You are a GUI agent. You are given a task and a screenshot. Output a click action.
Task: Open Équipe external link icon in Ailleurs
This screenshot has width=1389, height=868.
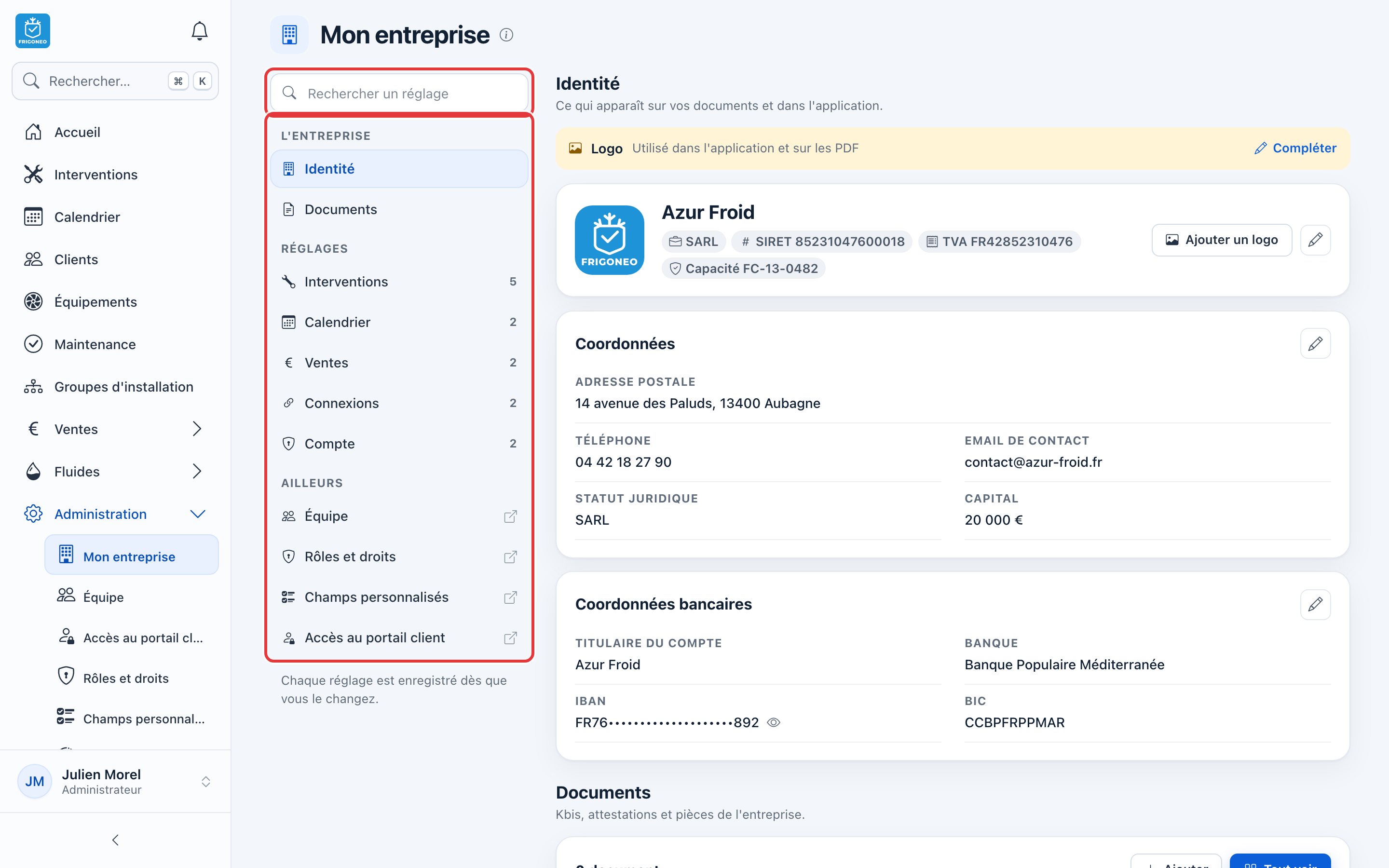pos(510,516)
